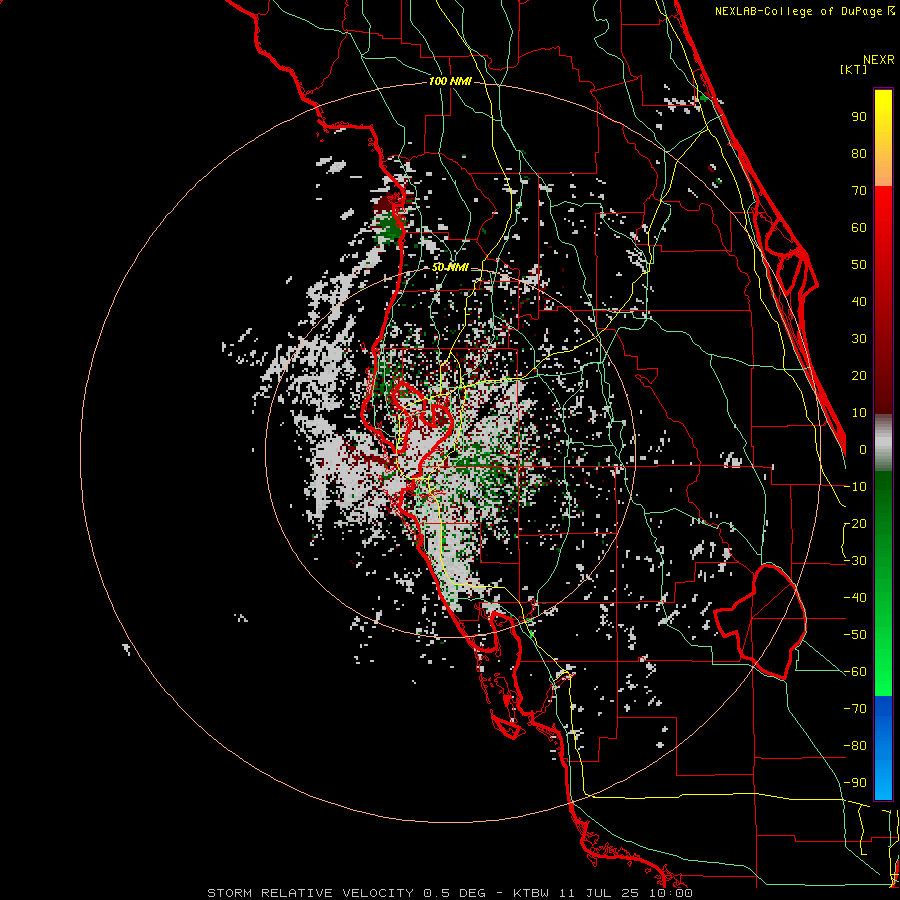
Task: Click the 90 value on velocity scale
Action: 859,117
